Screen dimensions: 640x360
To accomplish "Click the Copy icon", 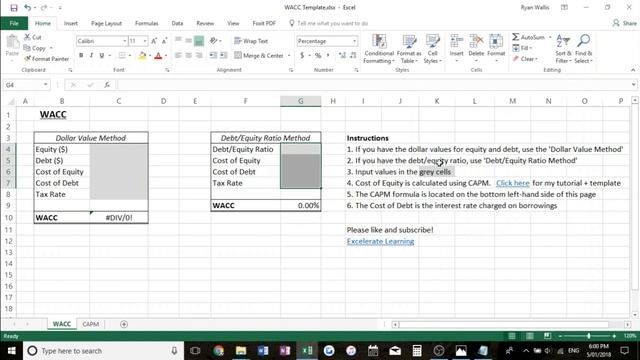I will (27, 48).
